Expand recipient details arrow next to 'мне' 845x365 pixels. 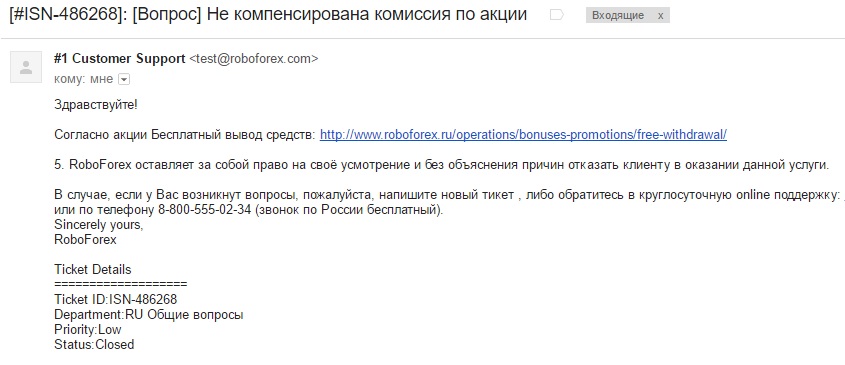(124, 80)
